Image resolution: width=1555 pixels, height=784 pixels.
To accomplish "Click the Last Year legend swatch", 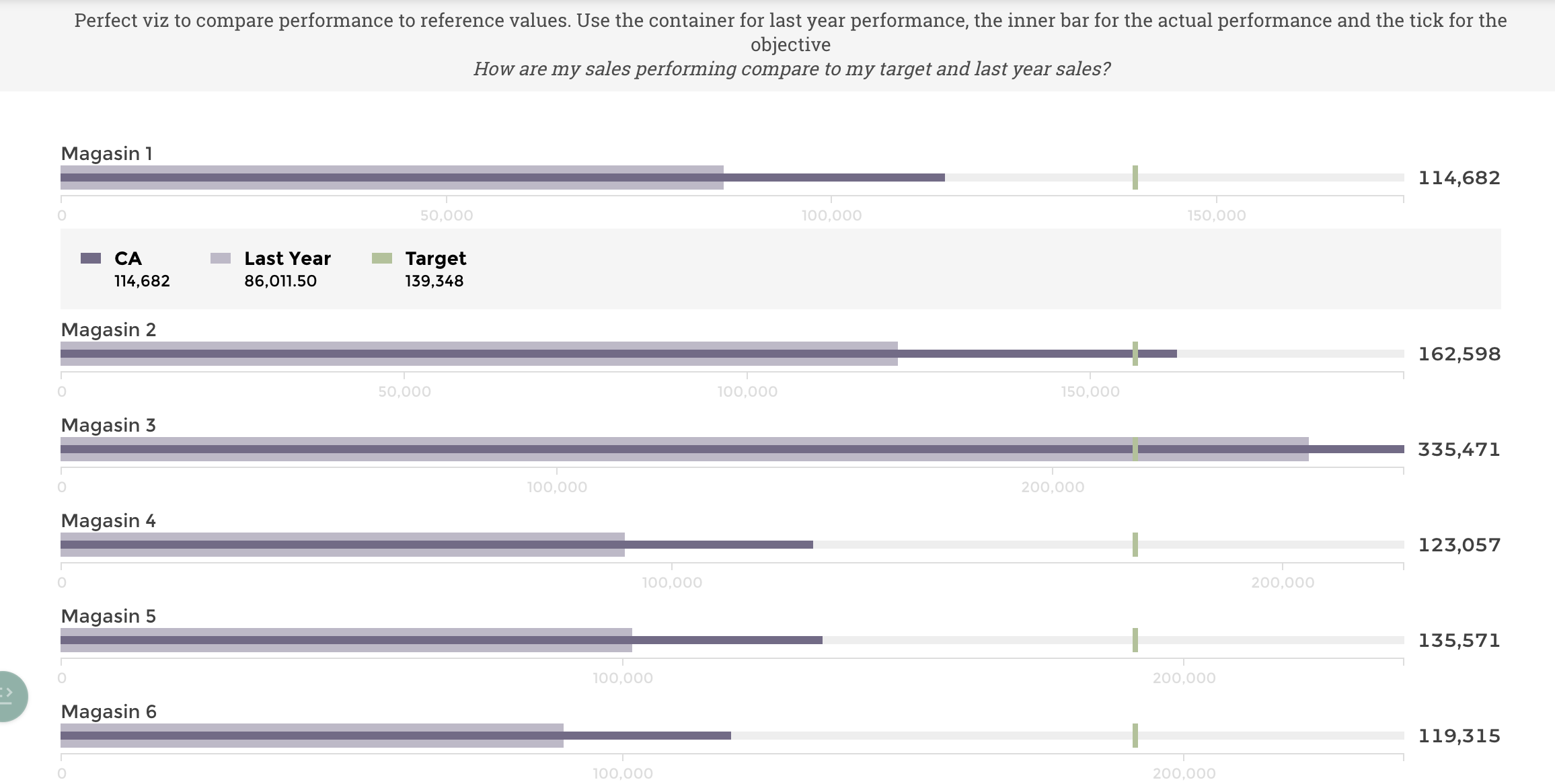I will click(221, 258).
